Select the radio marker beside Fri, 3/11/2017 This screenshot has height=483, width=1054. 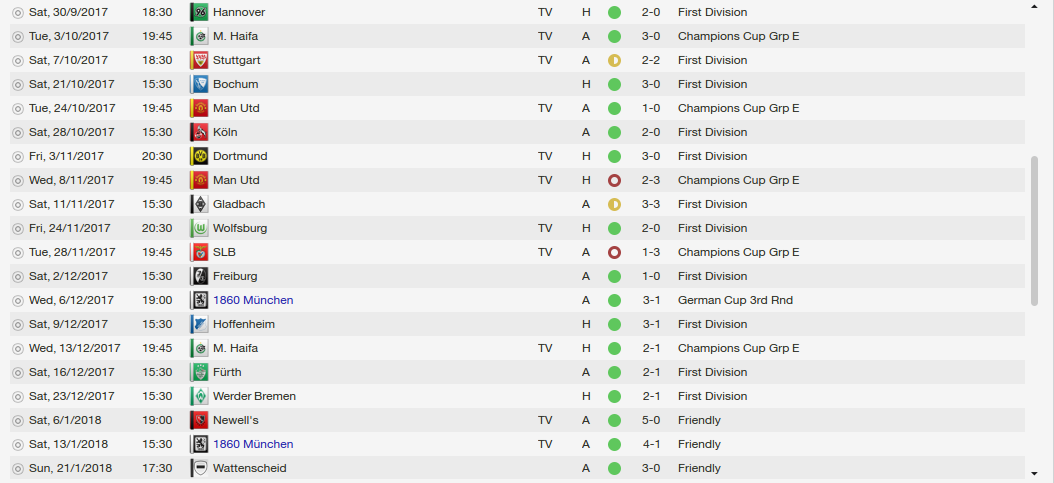[18, 156]
